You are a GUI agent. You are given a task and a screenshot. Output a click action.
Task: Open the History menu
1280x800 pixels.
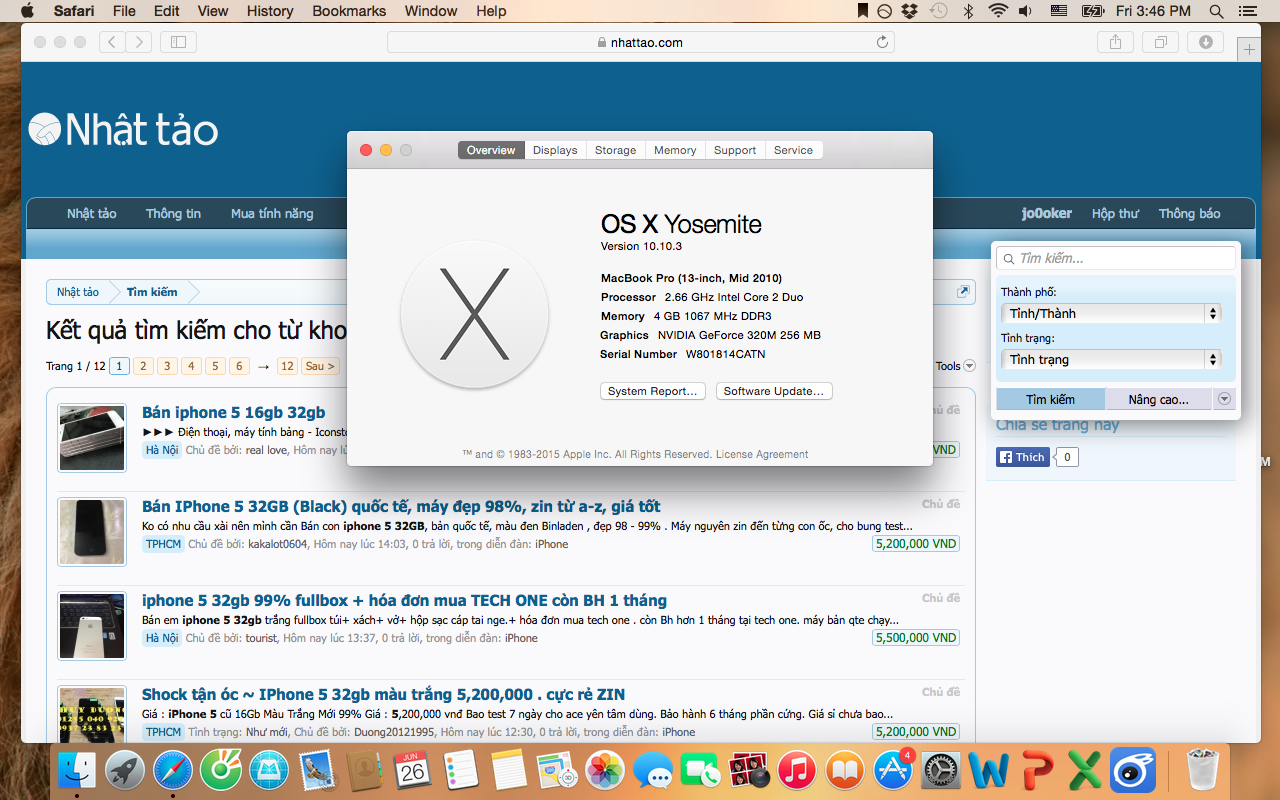click(x=270, y=11)
